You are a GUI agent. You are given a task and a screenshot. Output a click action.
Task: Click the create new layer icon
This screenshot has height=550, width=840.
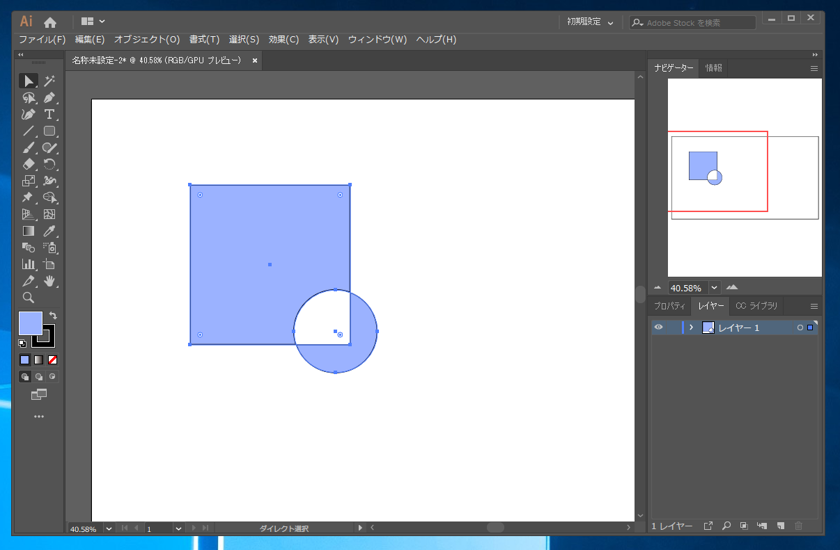(780, 526)
